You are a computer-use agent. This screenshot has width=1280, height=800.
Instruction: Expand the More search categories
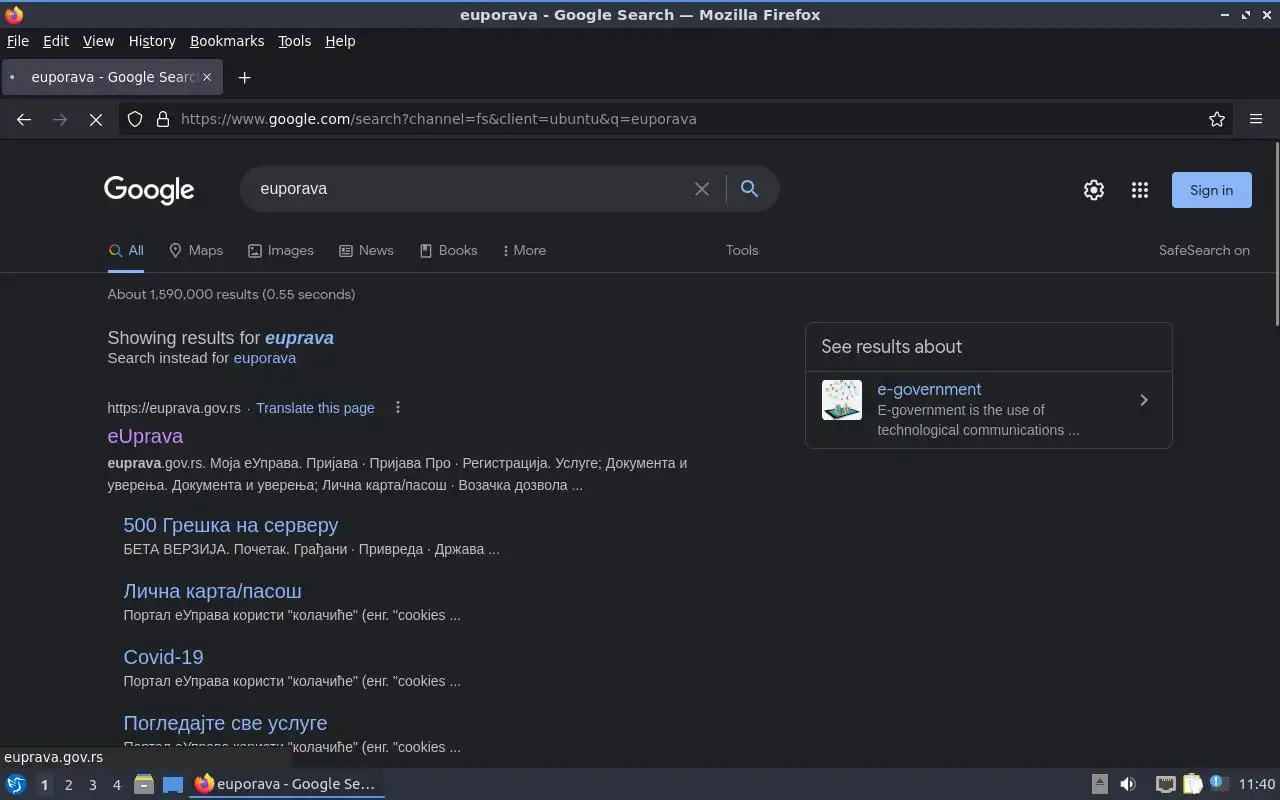pos(524,250)
